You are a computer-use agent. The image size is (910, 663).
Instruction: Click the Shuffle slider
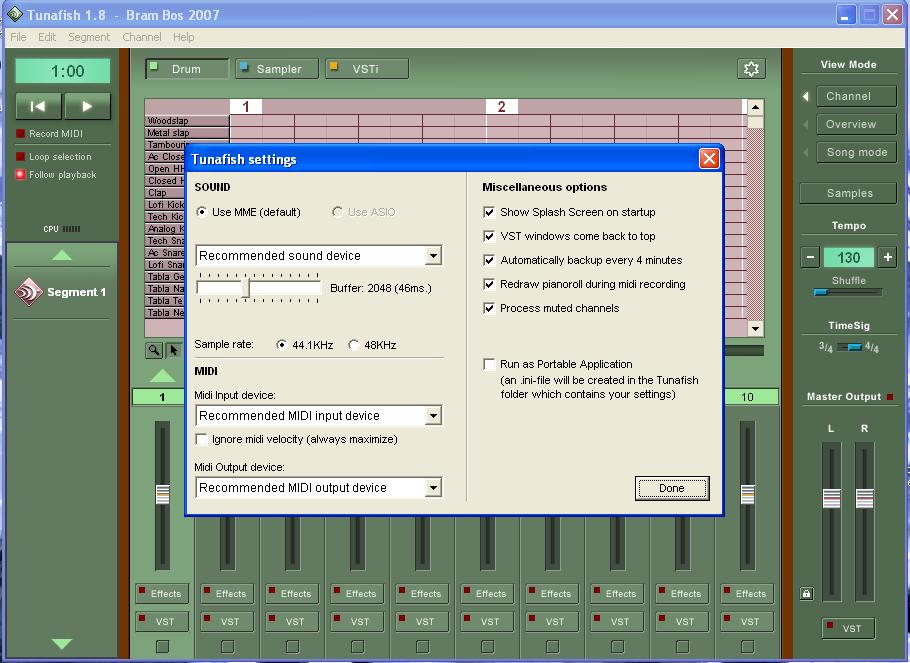(848, 293)
